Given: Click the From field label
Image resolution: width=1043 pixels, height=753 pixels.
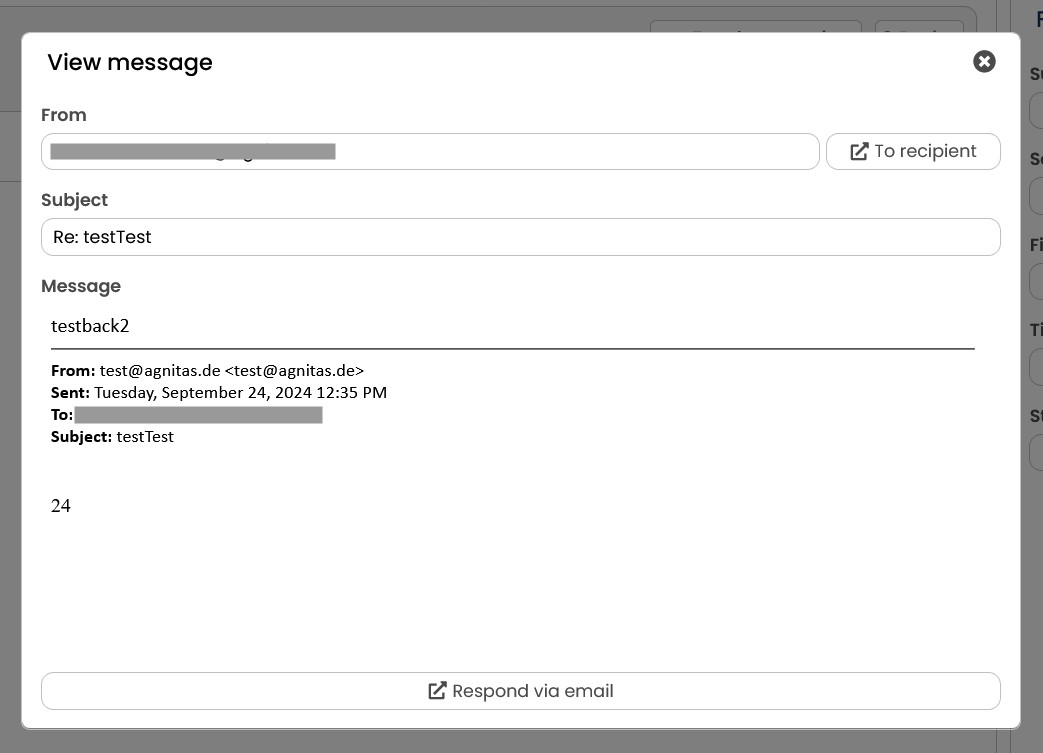Looking at the screenshot, I should (64, 115).
